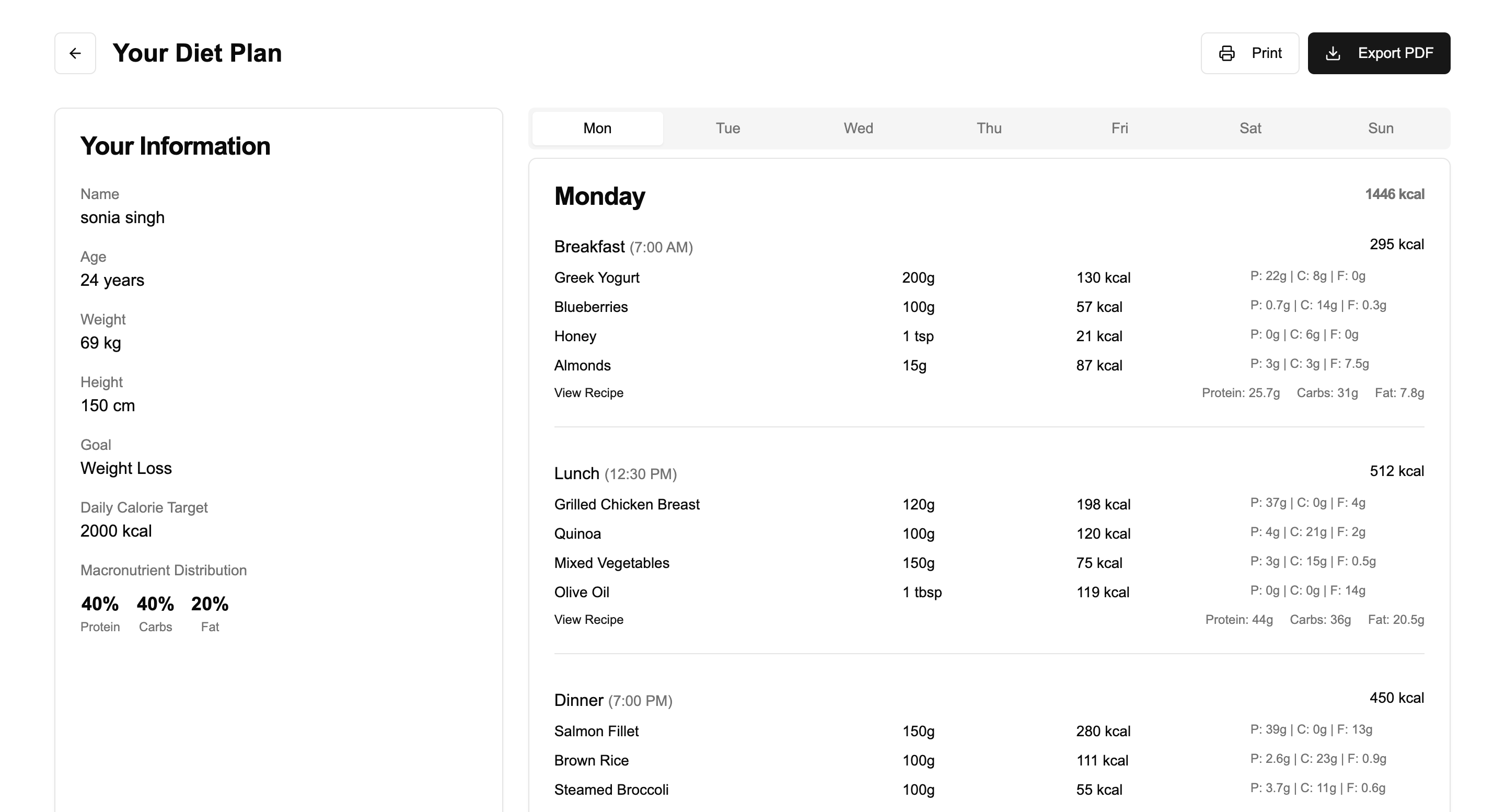Click the Salmon Fillet food item
1505x812 pixels.
pyautogui.click(x=596, y=731)
